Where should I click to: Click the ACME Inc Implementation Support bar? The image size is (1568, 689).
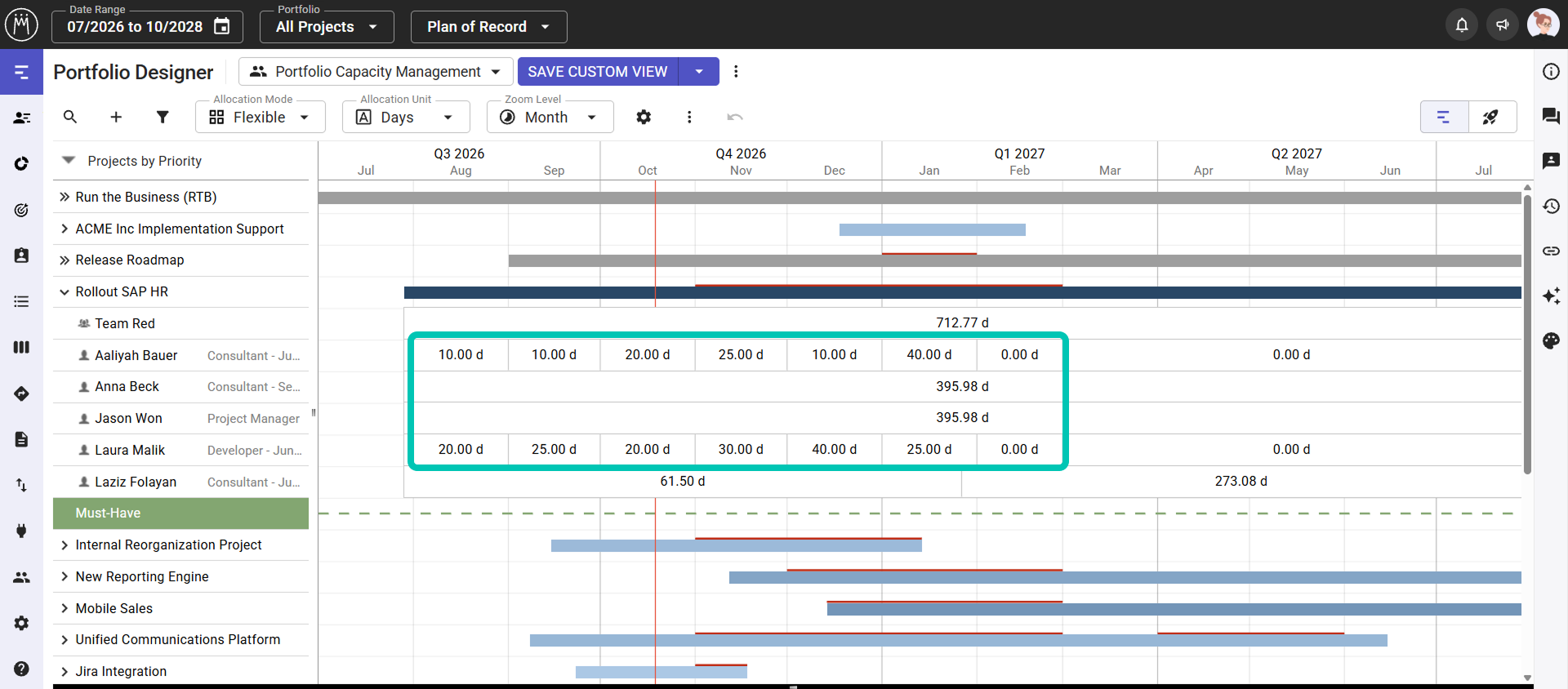(933, 230)
